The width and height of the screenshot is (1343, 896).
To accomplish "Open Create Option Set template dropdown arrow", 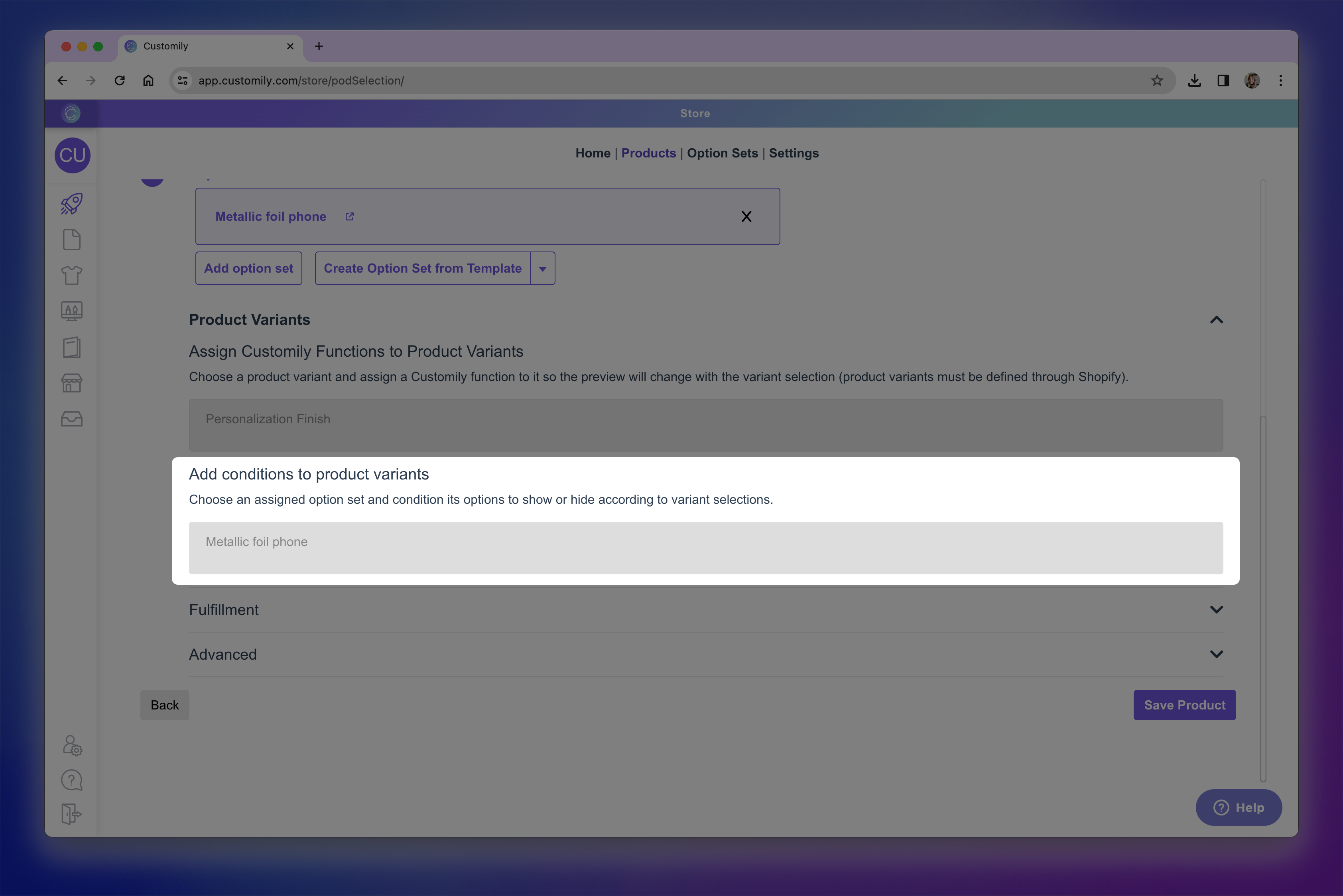I will pyautogui.click(x=543, y=269).
